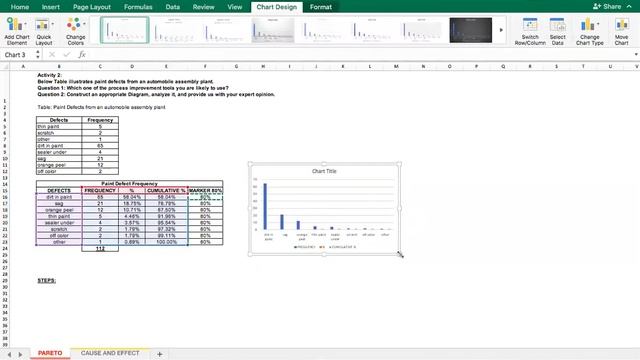The height and width of the screenshot is (360, 640).
Task: Select the PARETO sheet tab
Action: (x=50, y=353)
